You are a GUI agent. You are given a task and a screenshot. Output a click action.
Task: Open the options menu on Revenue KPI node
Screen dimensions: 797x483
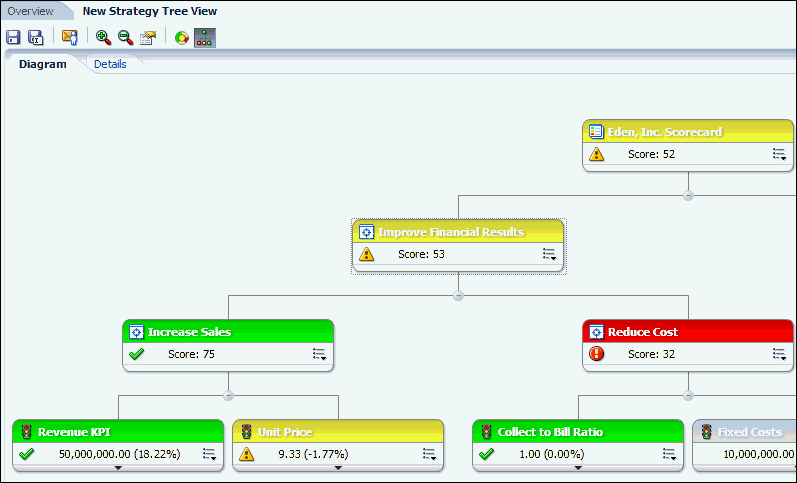(209, 454)
